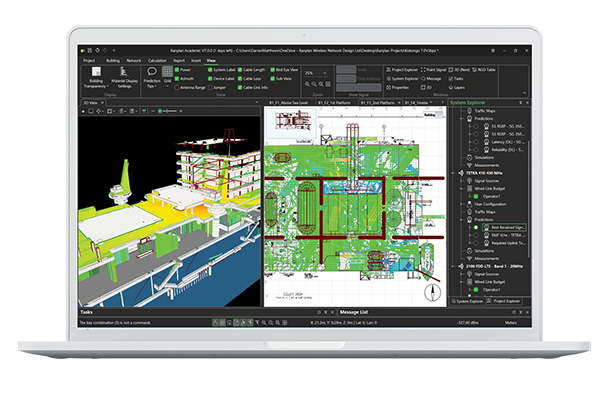
Task: Switch to the Project Explorer bottom tab
Action: (504, 301)
